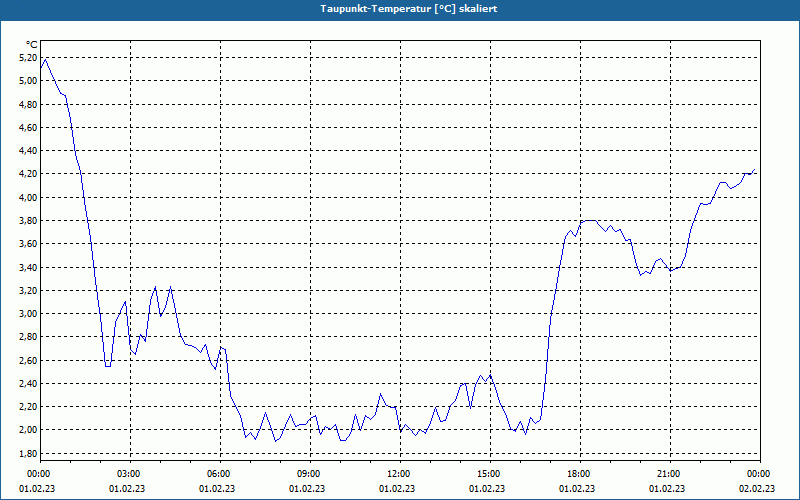Click the 12:00 time label

tap(400, 474)
